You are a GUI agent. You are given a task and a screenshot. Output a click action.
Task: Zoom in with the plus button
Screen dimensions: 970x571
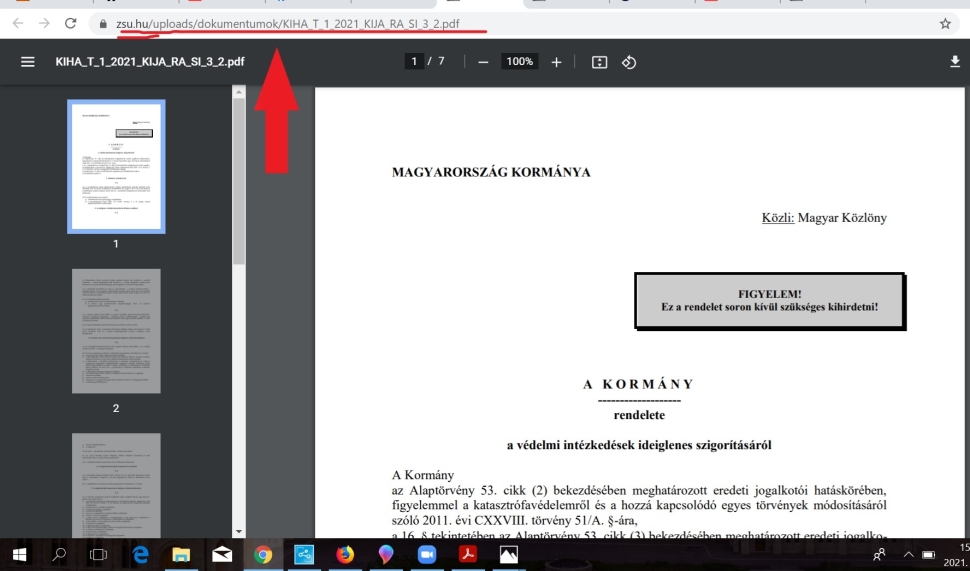coord(556,62)
